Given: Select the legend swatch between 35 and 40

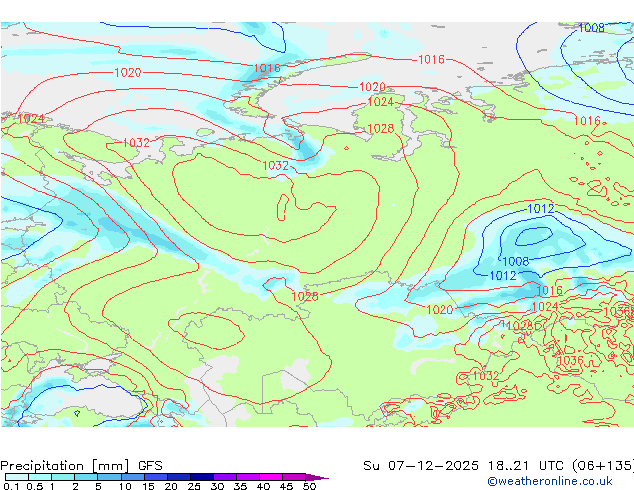Looking at the screenshot, I should click(x=247, y=477).
